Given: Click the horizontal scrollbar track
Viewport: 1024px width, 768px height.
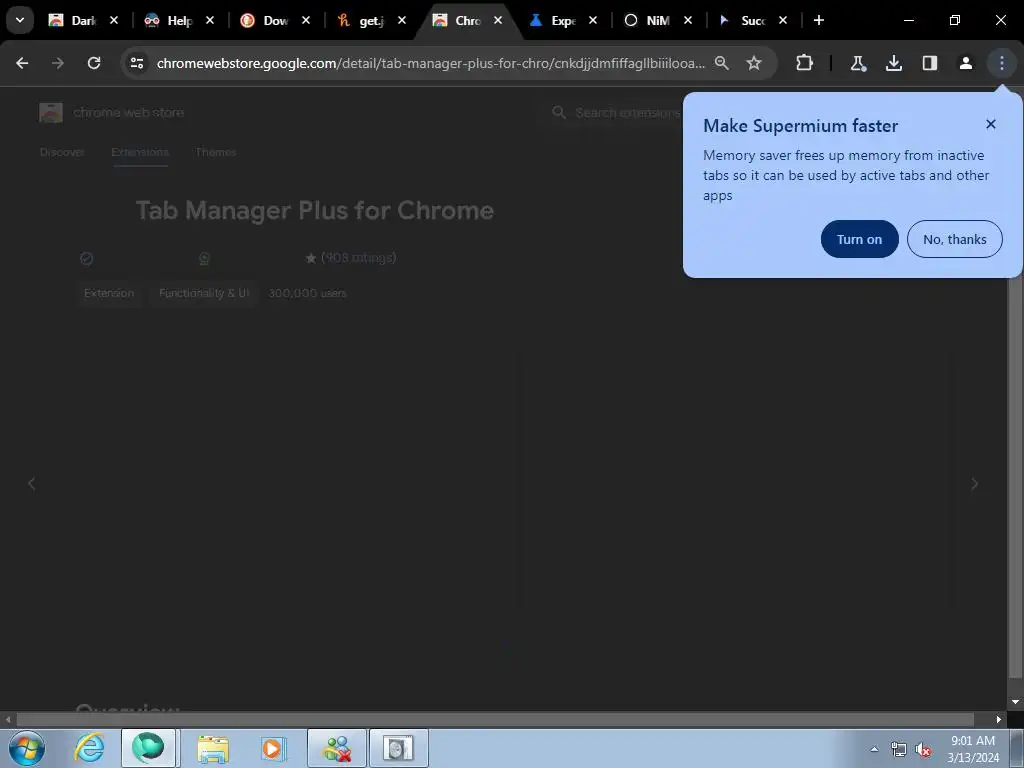Looking at the screenshot, I should point(495,719).
